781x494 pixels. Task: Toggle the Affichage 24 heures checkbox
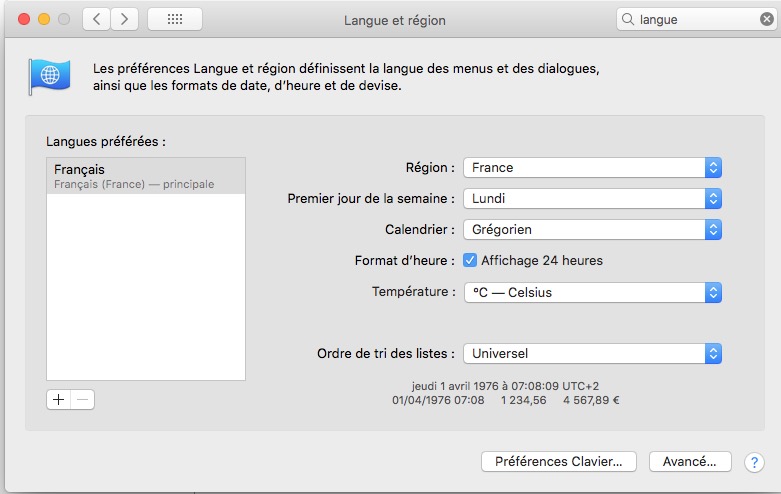pos(470,260)
